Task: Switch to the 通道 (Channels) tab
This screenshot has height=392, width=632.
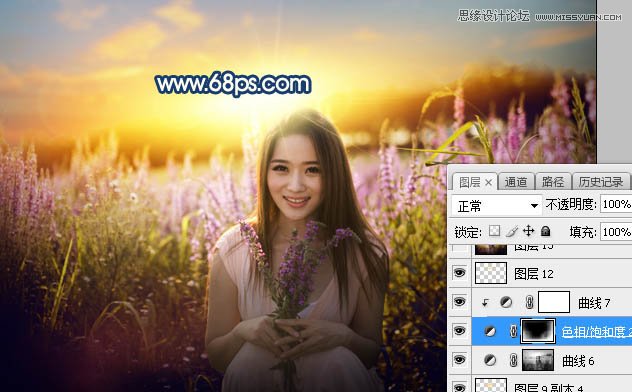Action: click(x=516, y=182)
